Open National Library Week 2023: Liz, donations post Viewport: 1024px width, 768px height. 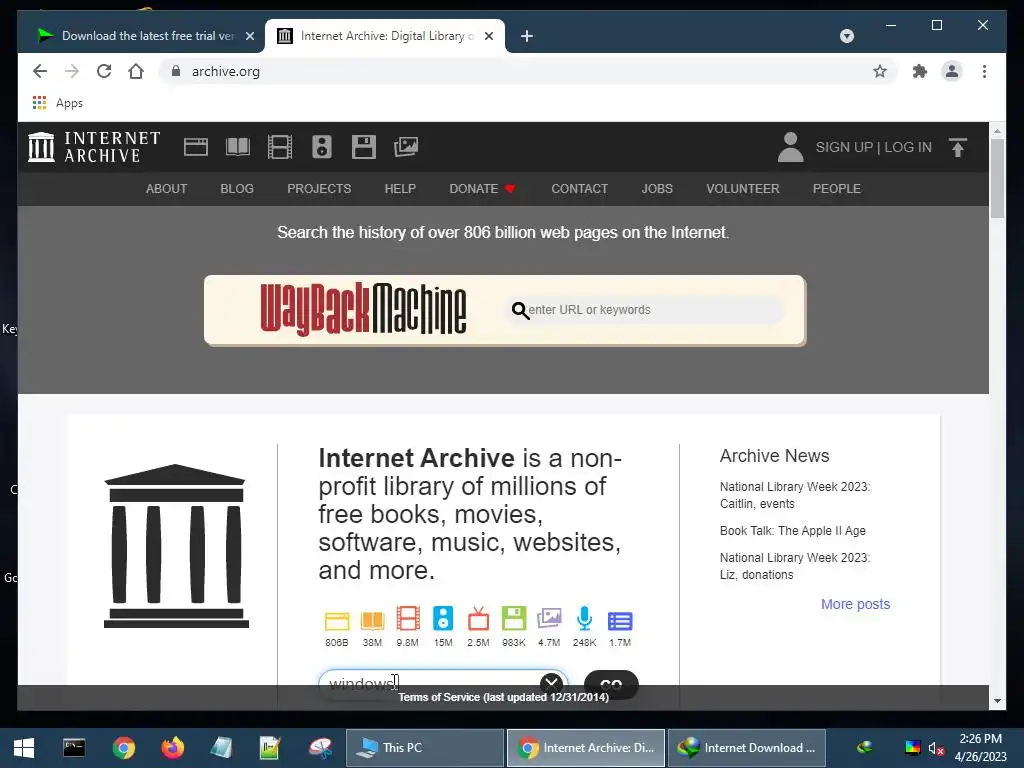[x=795, y=566]
